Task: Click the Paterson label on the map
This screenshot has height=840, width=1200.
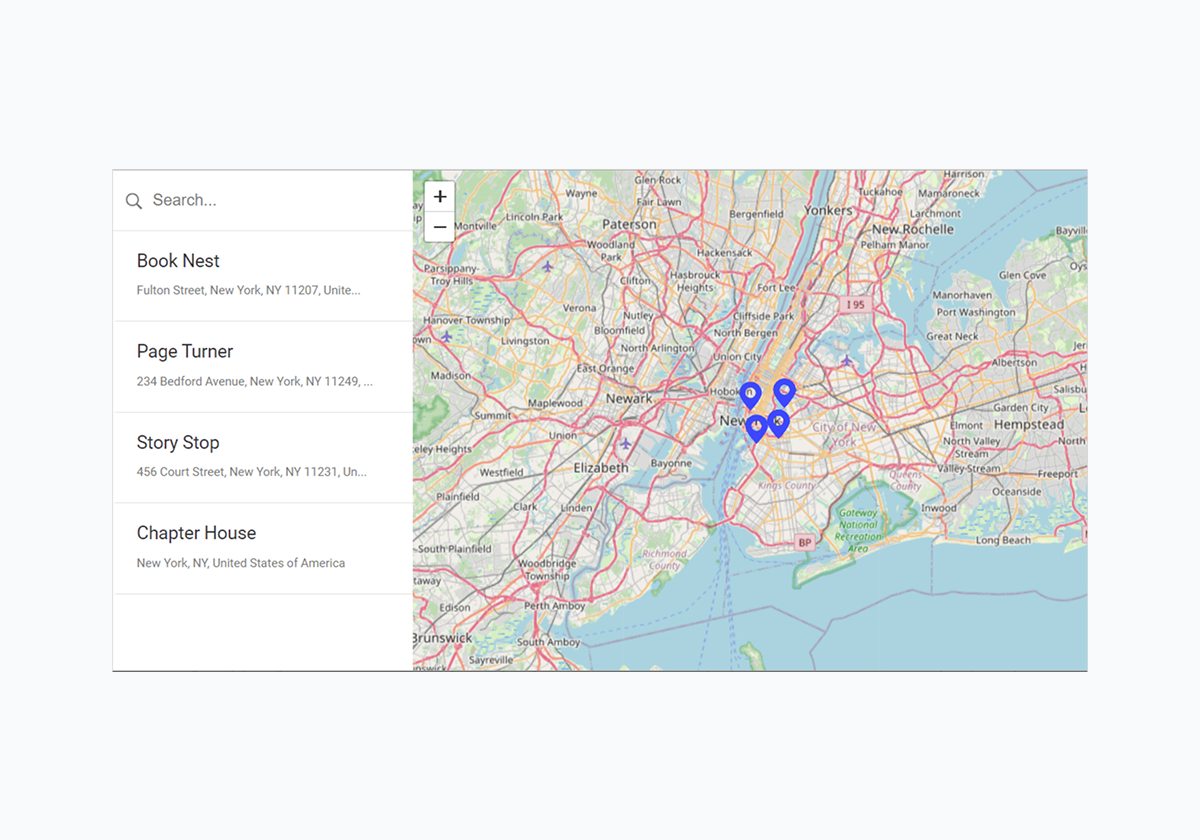Action: pos(629,225)
